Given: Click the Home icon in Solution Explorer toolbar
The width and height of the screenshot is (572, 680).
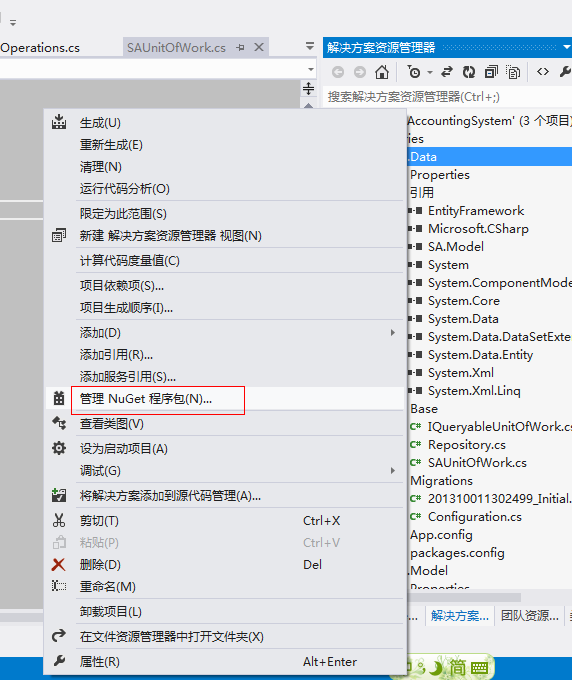Looking at the screenshot, I should [x=382, y=72].
